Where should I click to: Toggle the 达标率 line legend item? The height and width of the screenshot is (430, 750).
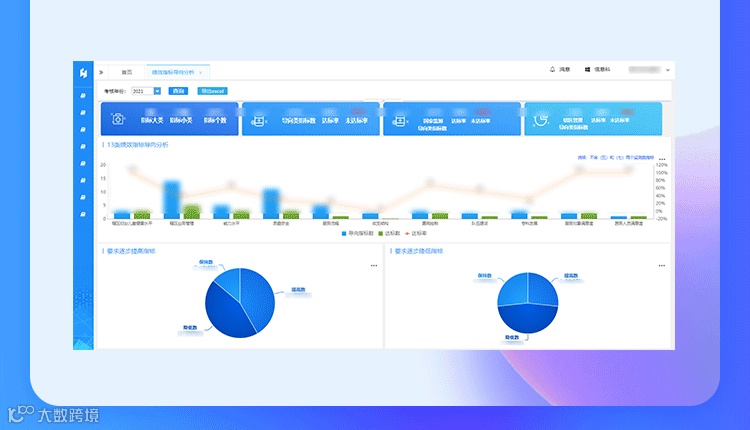coord(416,233)
